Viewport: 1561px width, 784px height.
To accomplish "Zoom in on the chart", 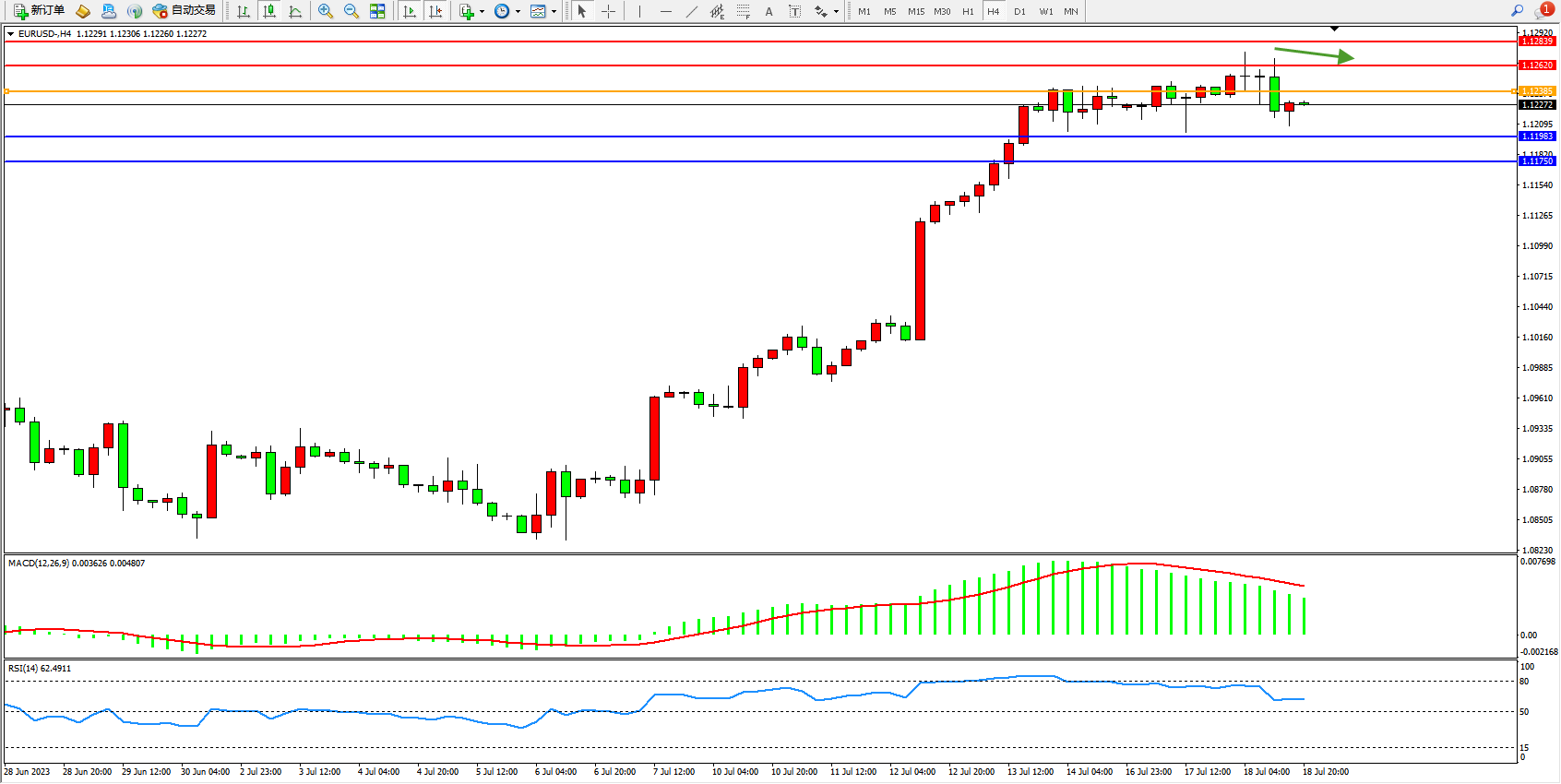I will pyautogui.click(x=326, y=11).
